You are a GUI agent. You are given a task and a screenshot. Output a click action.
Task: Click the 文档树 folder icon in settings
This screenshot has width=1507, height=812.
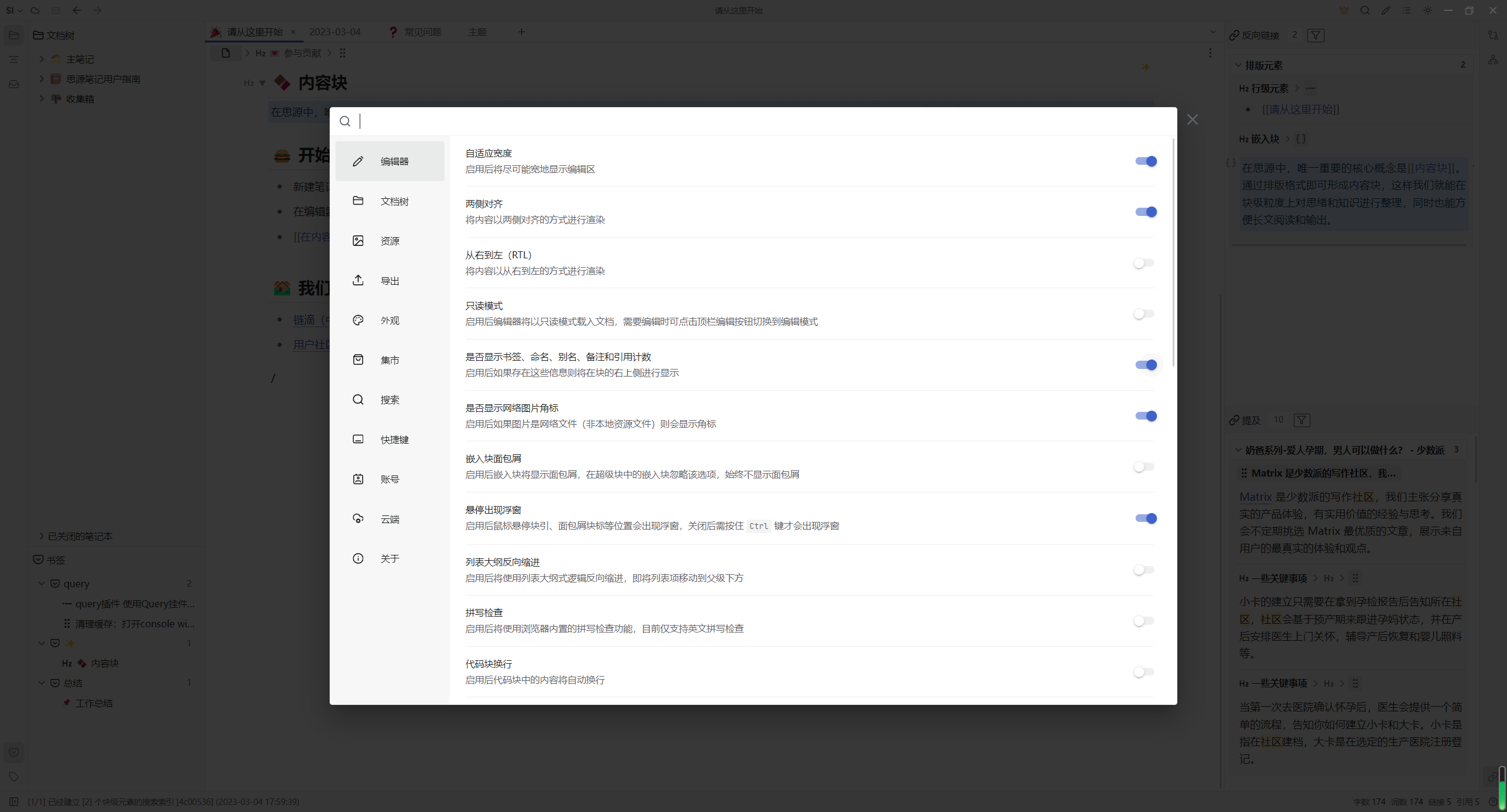[358, 201]
